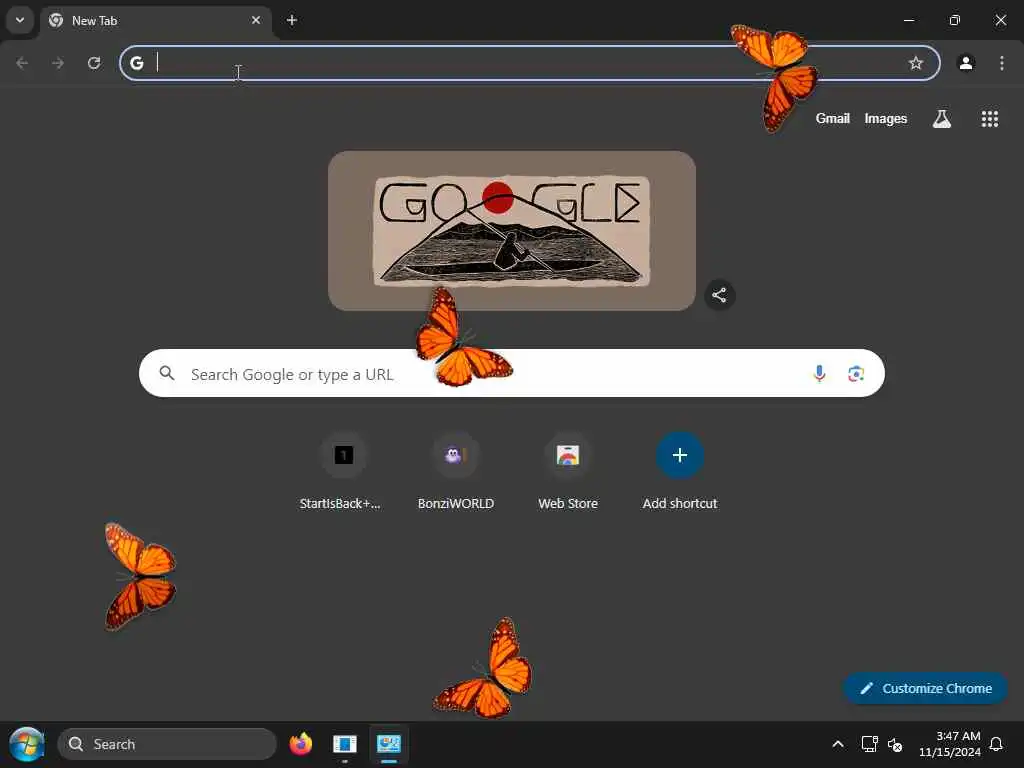Open the Windows Start orb
The width and height of the screenshot is (1024, 768).
[x=27, y=744]
